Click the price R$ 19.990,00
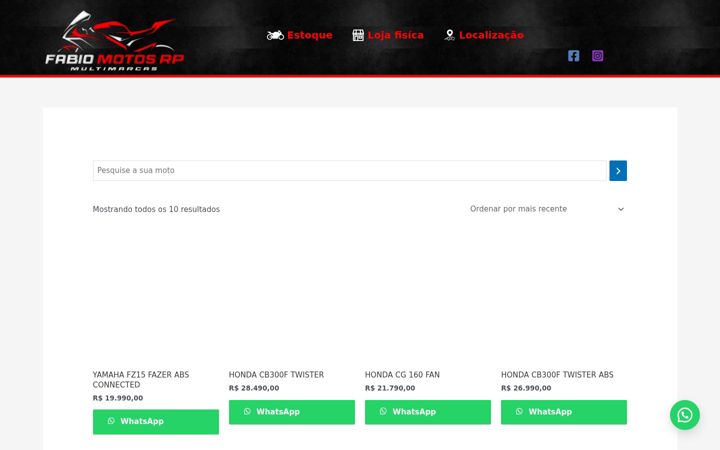Viewport: 720px width, 450px height. [x=118, y=398]
